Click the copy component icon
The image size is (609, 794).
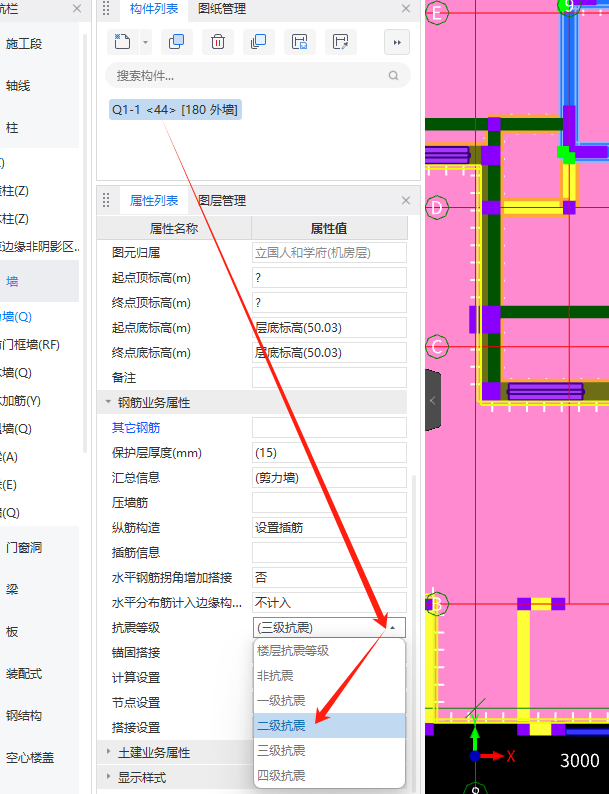click(177, 42)
